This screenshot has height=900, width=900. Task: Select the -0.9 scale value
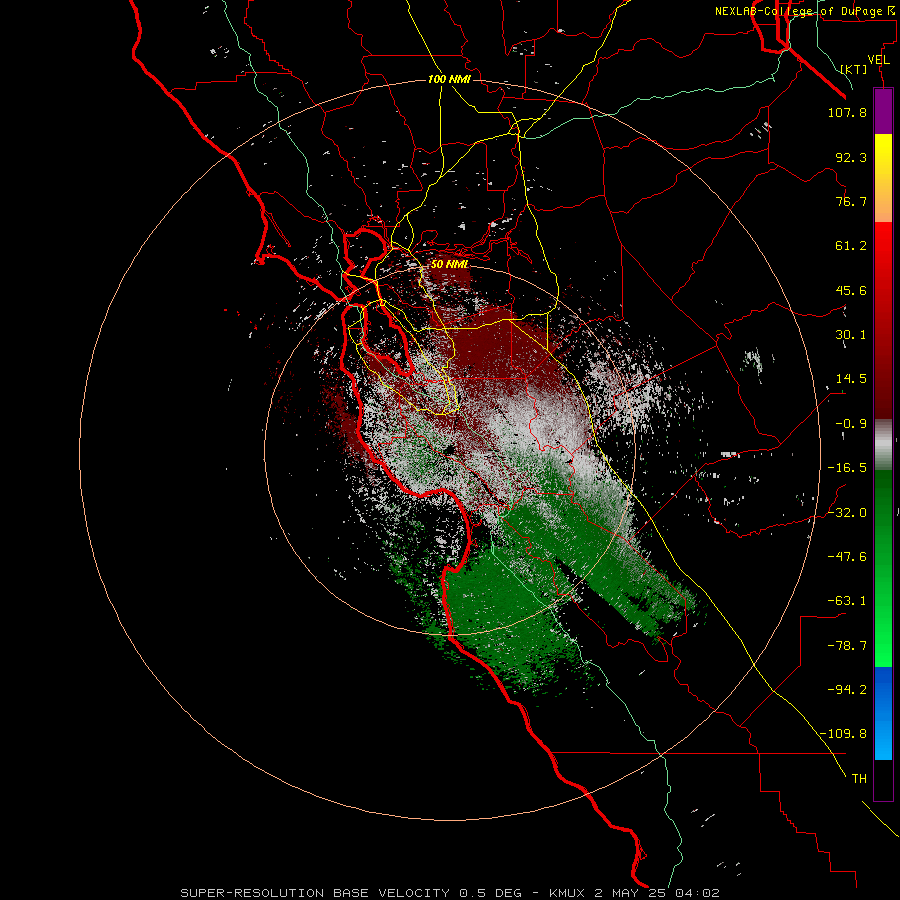point(851,424)
